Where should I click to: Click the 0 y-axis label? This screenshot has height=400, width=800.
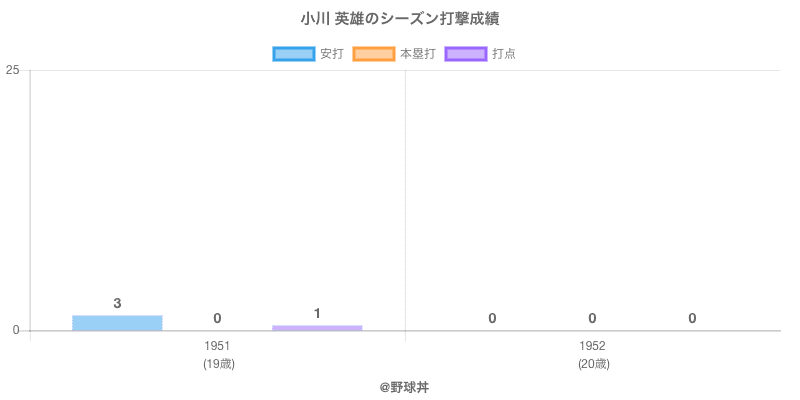click(x=17, y=331)
